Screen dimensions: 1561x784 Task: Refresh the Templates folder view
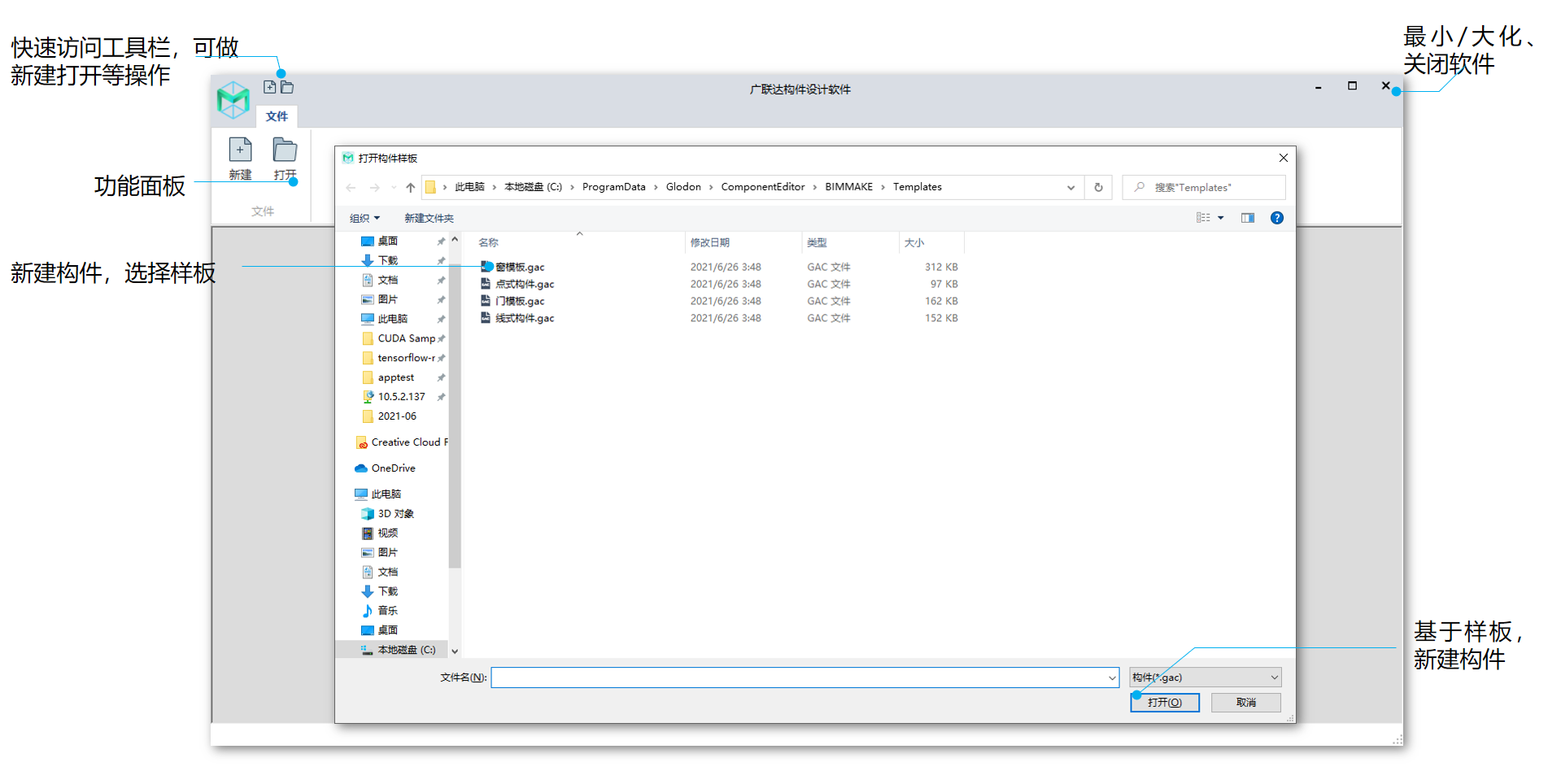click(1098, 188)
